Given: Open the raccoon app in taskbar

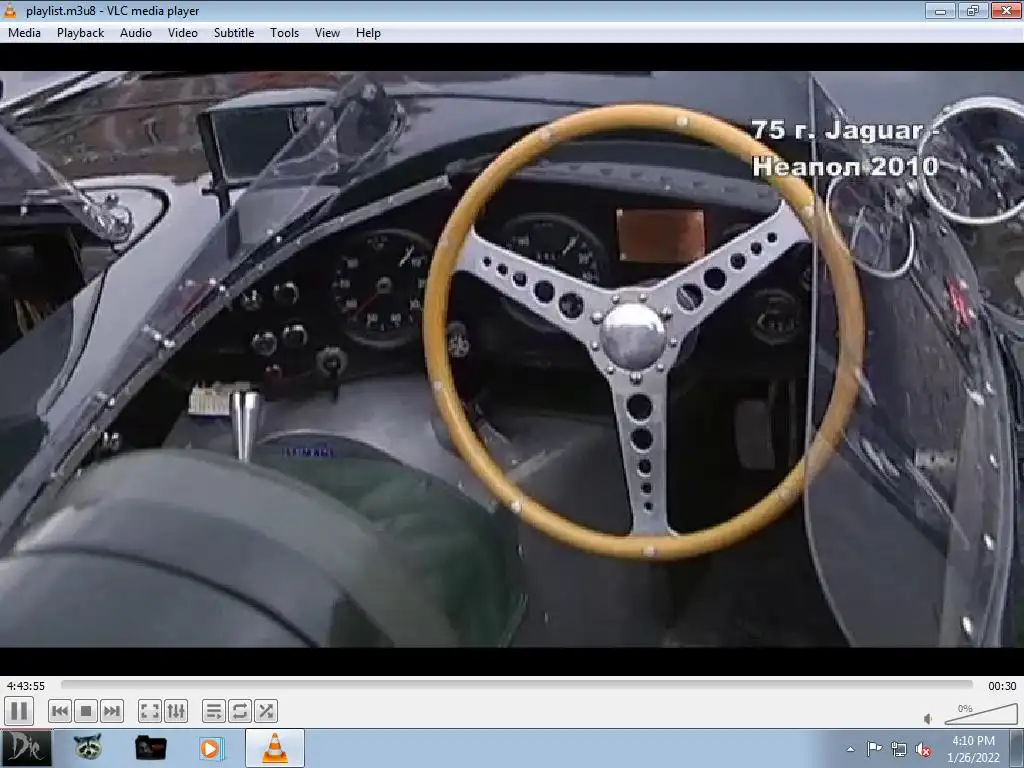Looking at the screenshot, I should (x=88, y=748).
